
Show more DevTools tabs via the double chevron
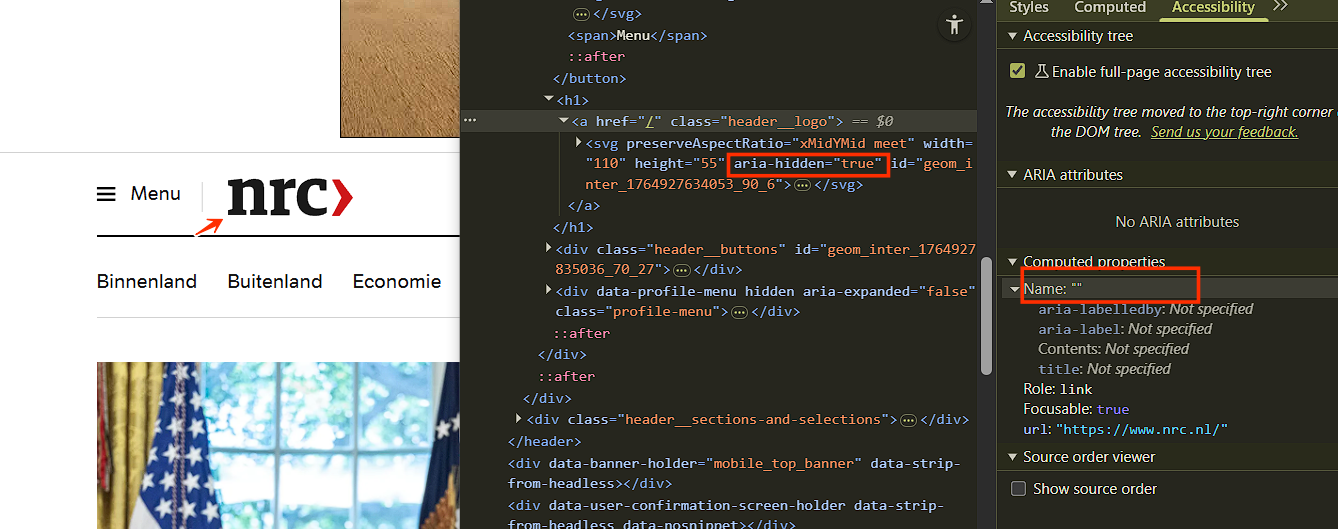tap(1280, 7)
